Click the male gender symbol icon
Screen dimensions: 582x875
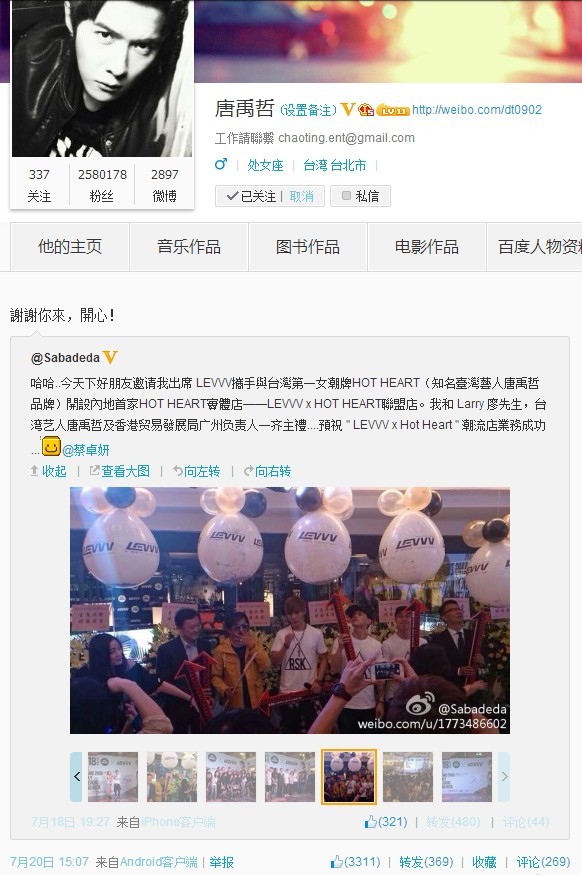click(x=221, y=164)
